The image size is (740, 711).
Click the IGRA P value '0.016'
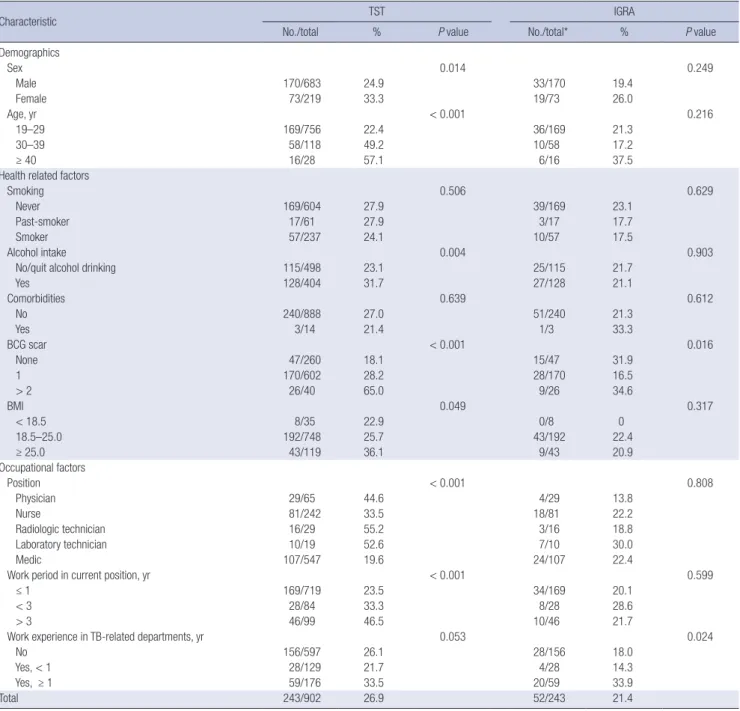[x=700, y=345]
